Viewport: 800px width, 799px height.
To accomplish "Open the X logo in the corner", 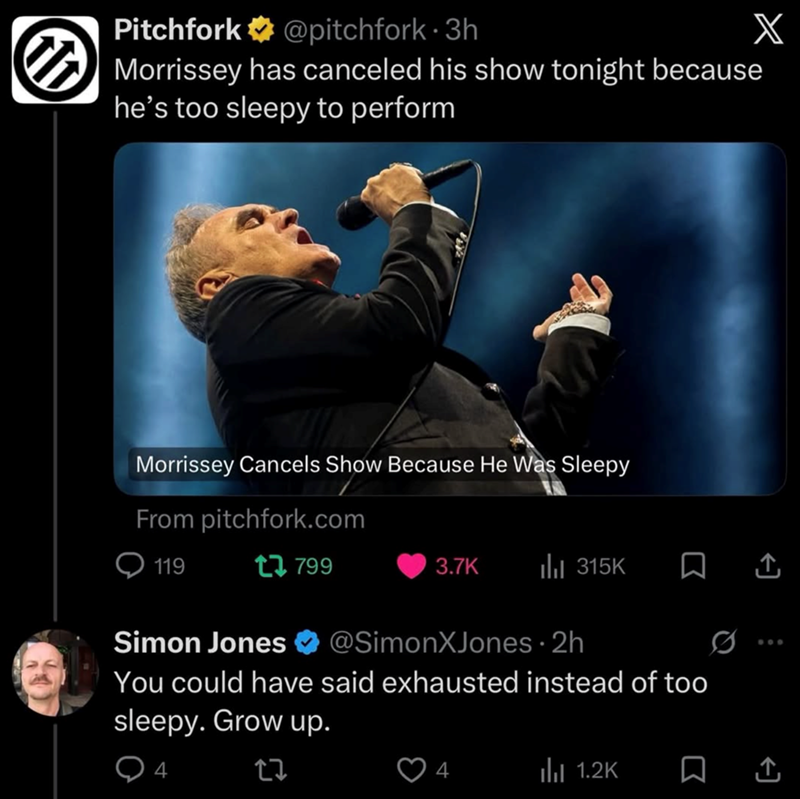I will [766, 30].
